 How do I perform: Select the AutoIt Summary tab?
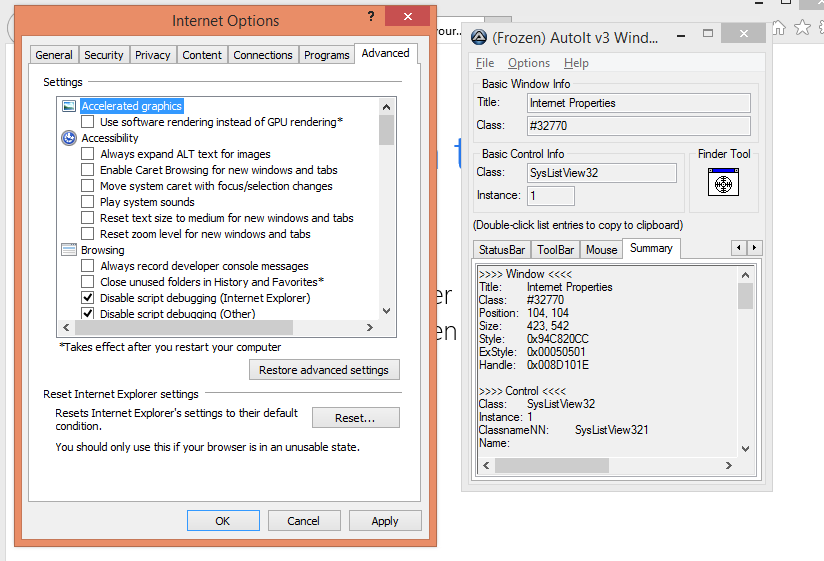pos(651,248)
